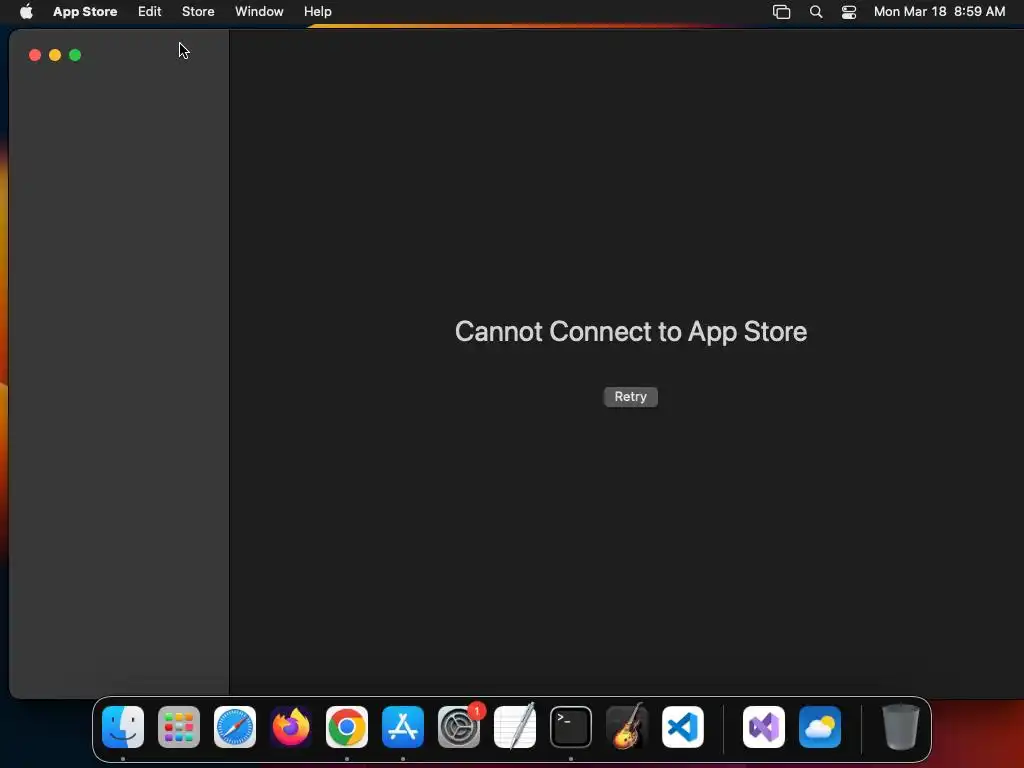Open System Settings from the Dock
This screenshot has height=768, width=1024.
coord(459,727)
